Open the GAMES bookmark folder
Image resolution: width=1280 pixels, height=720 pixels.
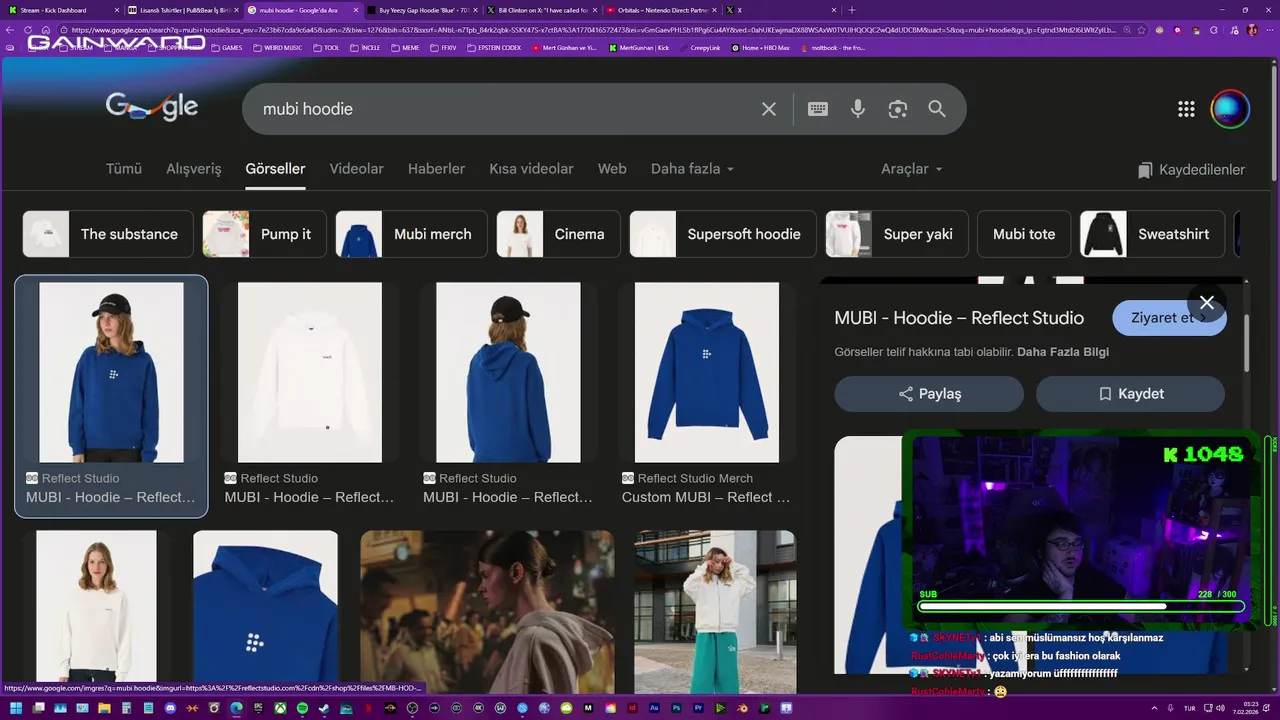(x=226, y=47)
